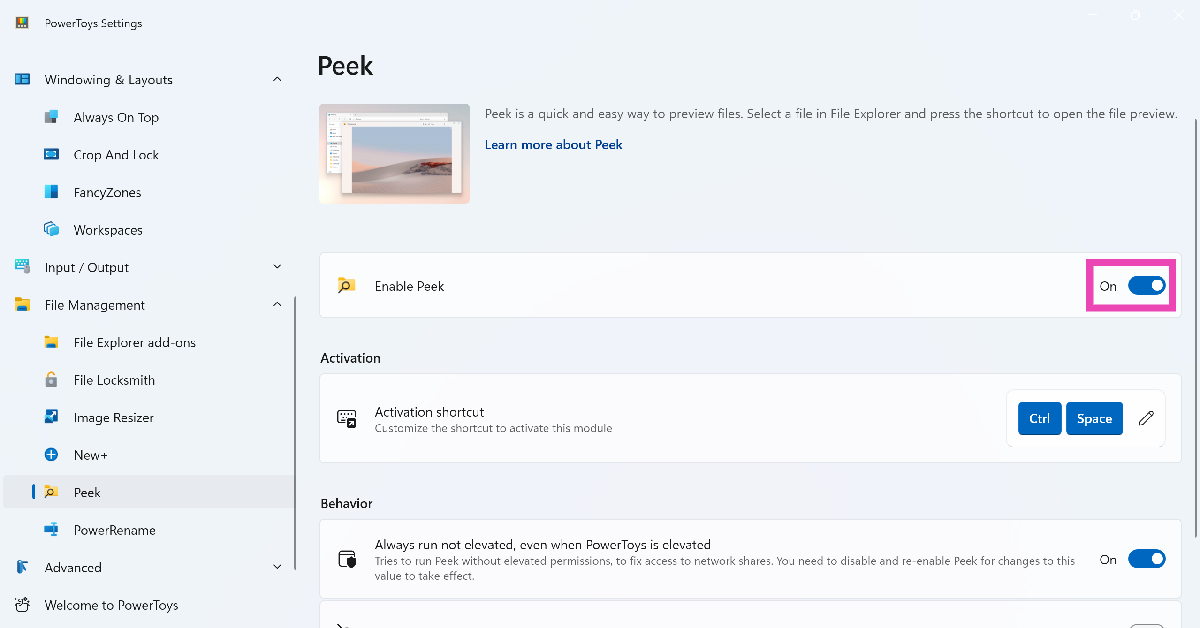The width and height of the screenshot is (1200, 628).
Task: Expand the Advanced section
Action: [277, 567]
